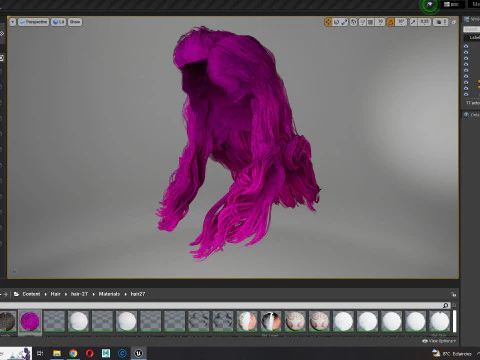Click the magnifier icon in asset search bar
The width and height of the screenshot is (480, 360).
click(x=445, y=305)
